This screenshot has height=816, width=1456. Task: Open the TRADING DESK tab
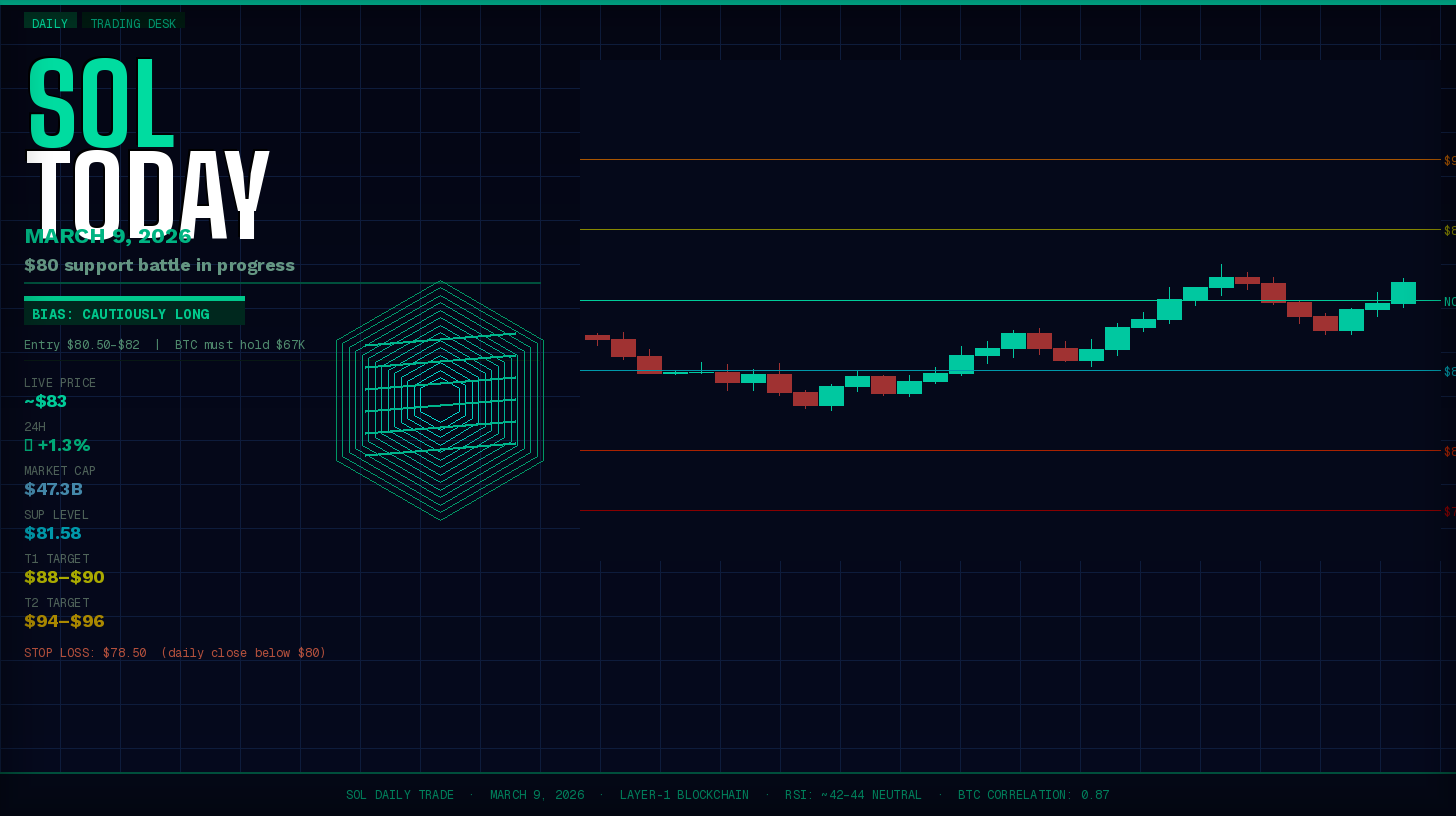click(134, 23)
